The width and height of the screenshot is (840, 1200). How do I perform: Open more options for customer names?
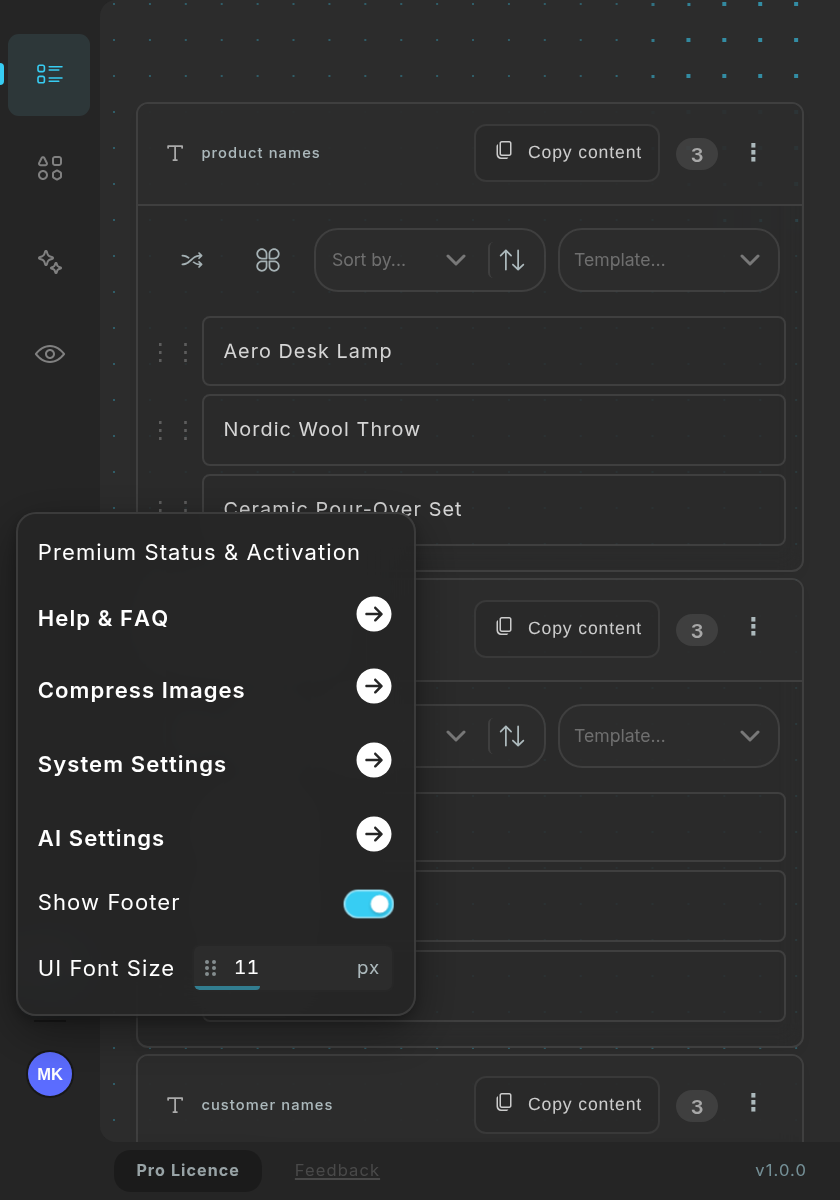pos(753,1103)
